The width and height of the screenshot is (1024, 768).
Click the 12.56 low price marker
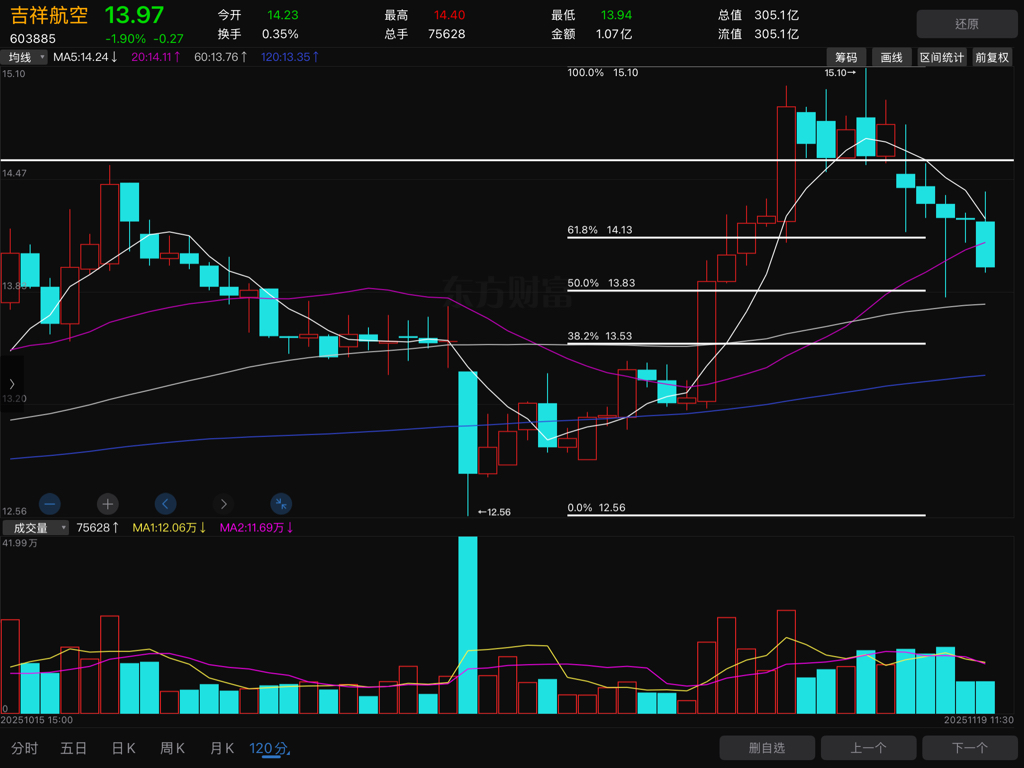[x=494, y=512]
